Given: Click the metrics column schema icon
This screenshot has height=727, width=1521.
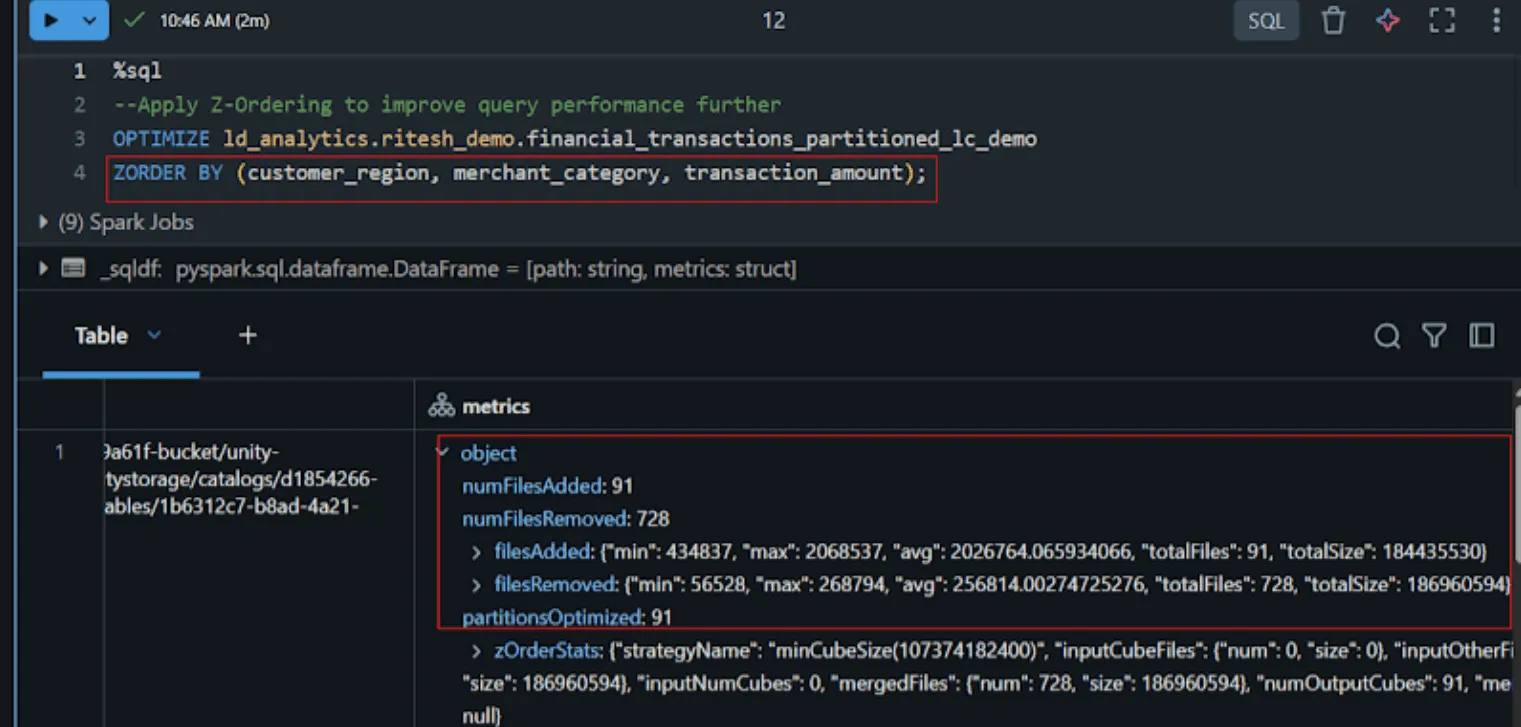Looking at the screenshot, I should coord(442,404).
